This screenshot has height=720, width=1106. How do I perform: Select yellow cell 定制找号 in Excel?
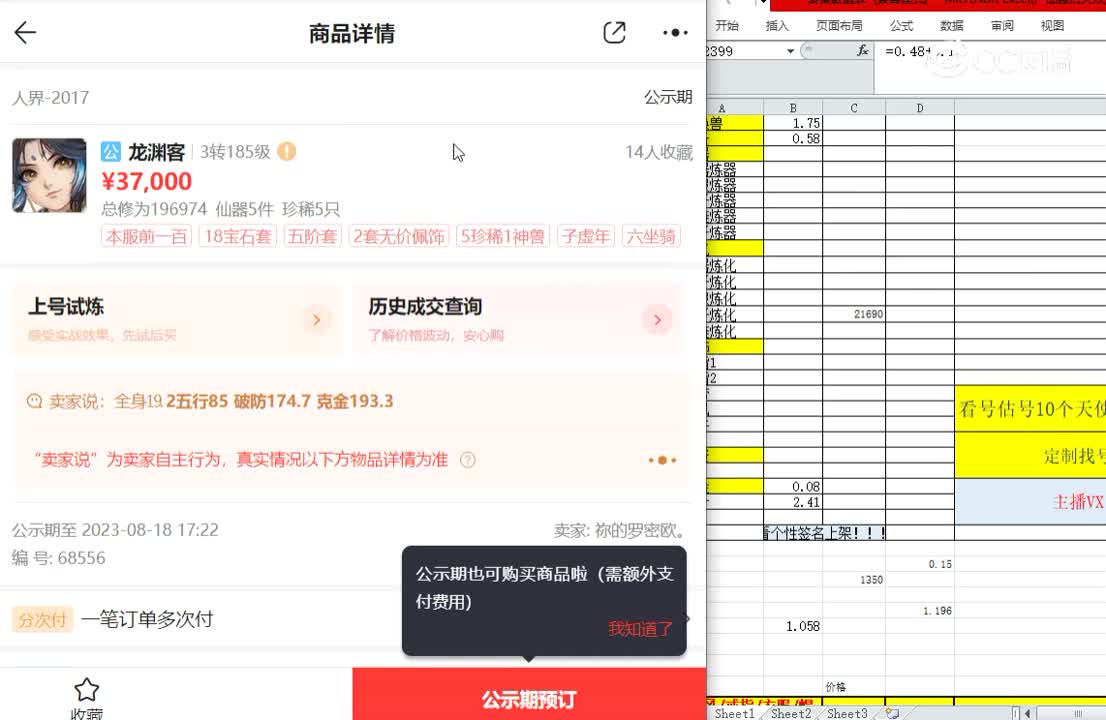1031,456
